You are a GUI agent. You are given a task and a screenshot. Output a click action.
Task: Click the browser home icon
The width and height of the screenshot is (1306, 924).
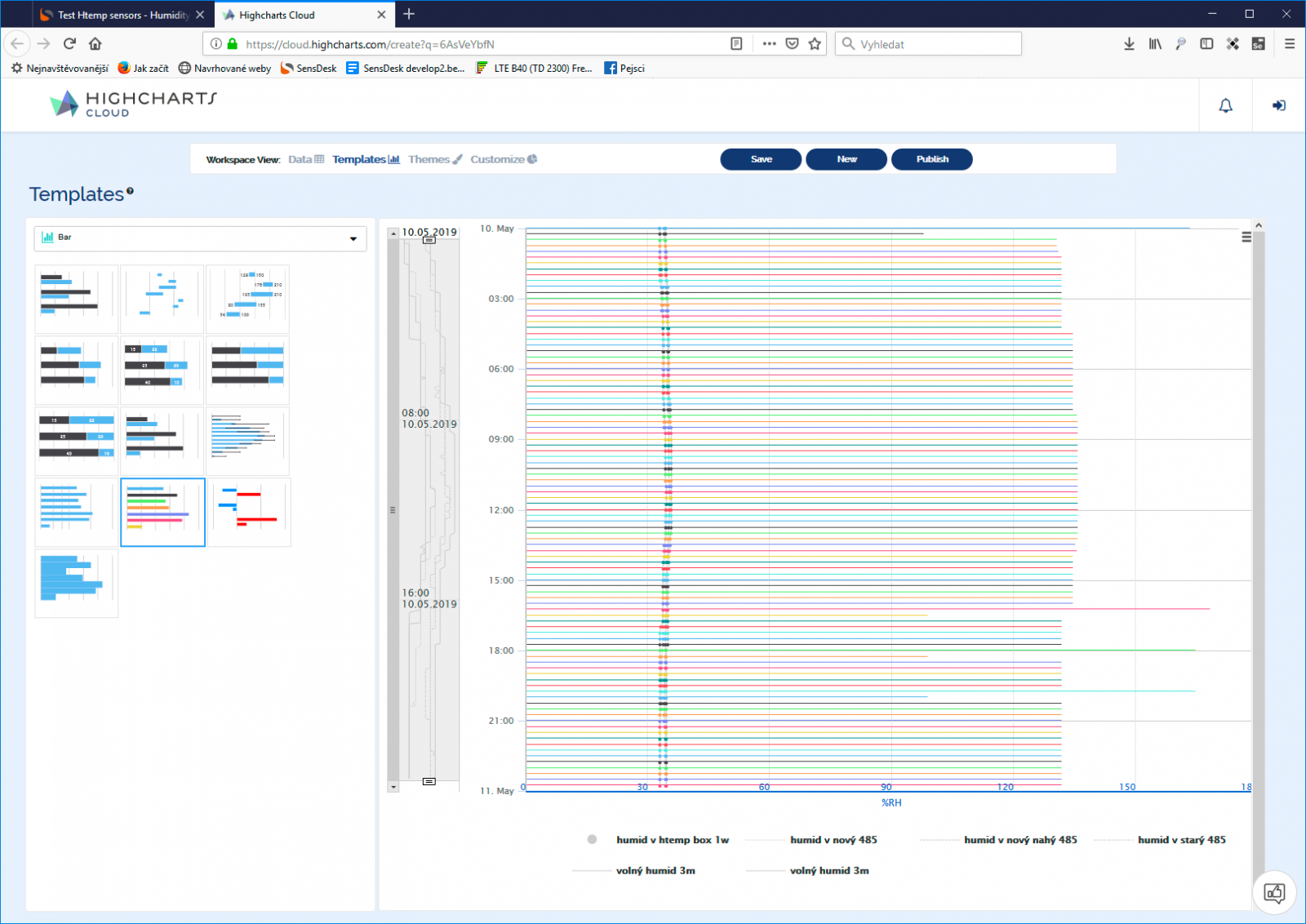96,44
